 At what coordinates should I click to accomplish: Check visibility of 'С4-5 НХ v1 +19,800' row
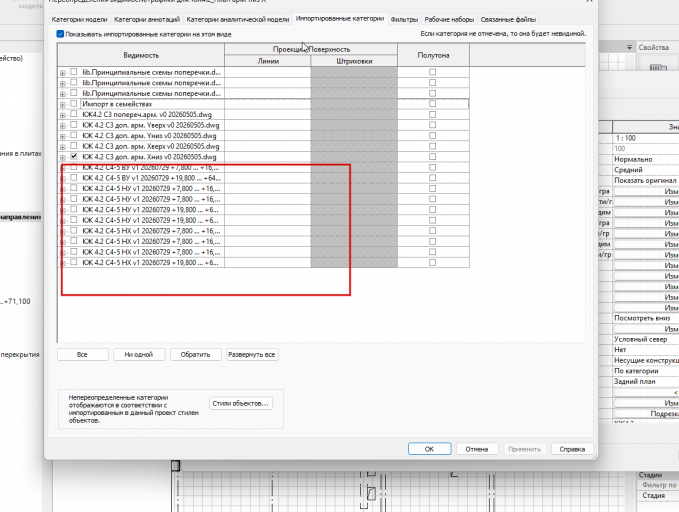coord(74,262)
